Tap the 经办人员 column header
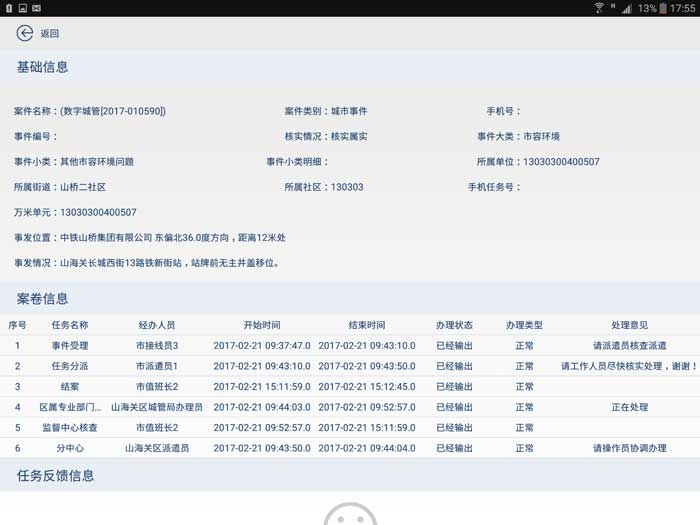The height and width of the screenshot is (525, 700). (157, 325)
